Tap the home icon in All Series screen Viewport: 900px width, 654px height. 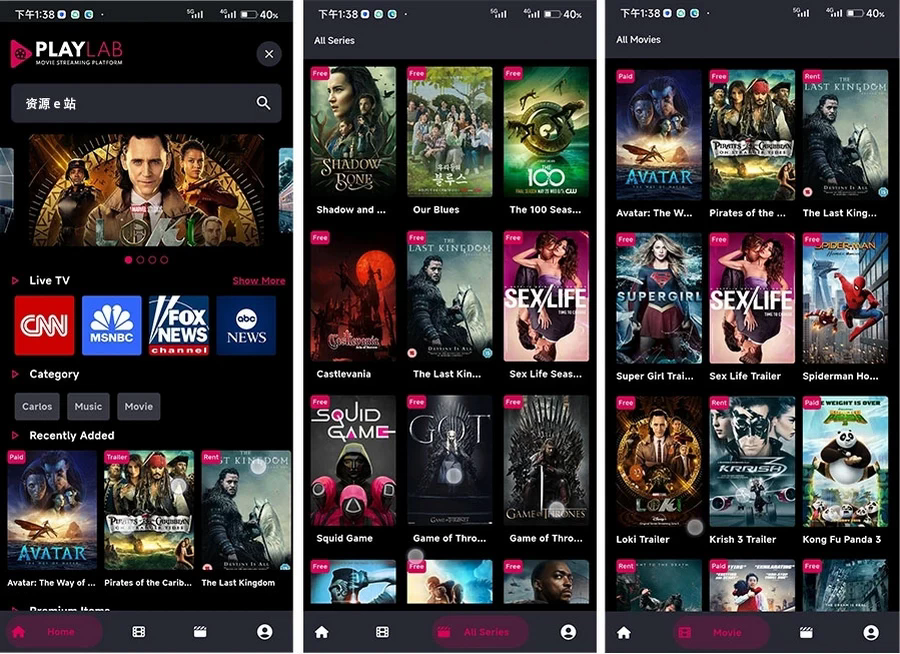pos(321,632)
